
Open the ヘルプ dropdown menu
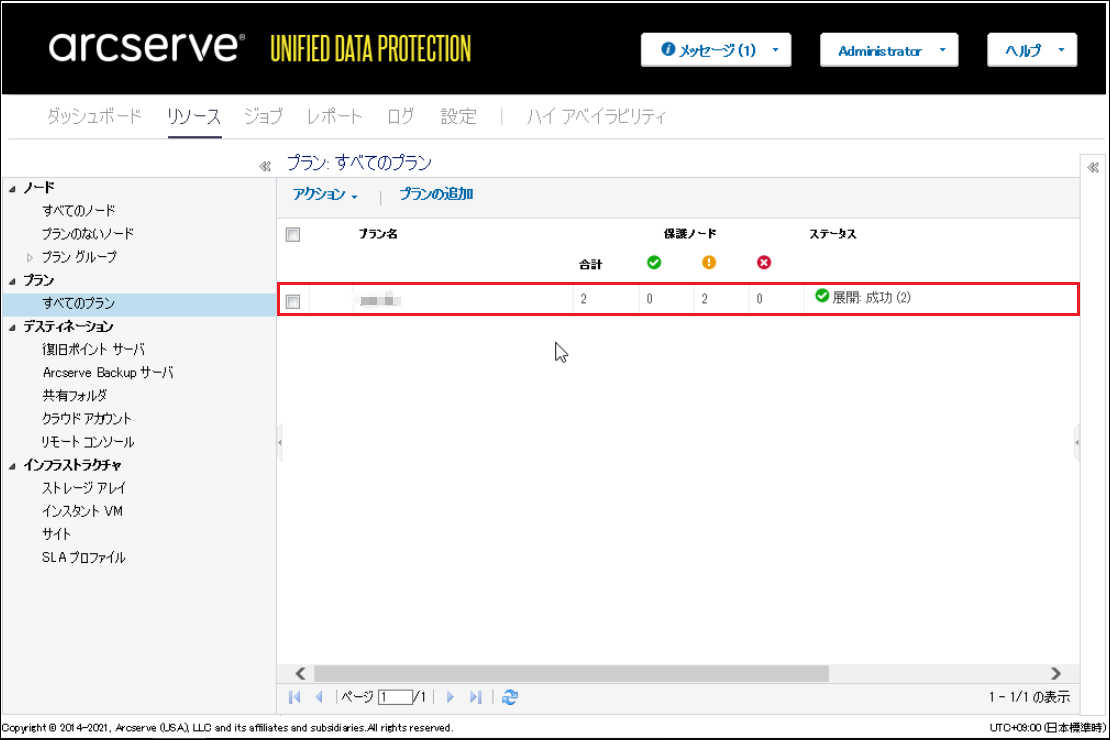(1032, 50)
